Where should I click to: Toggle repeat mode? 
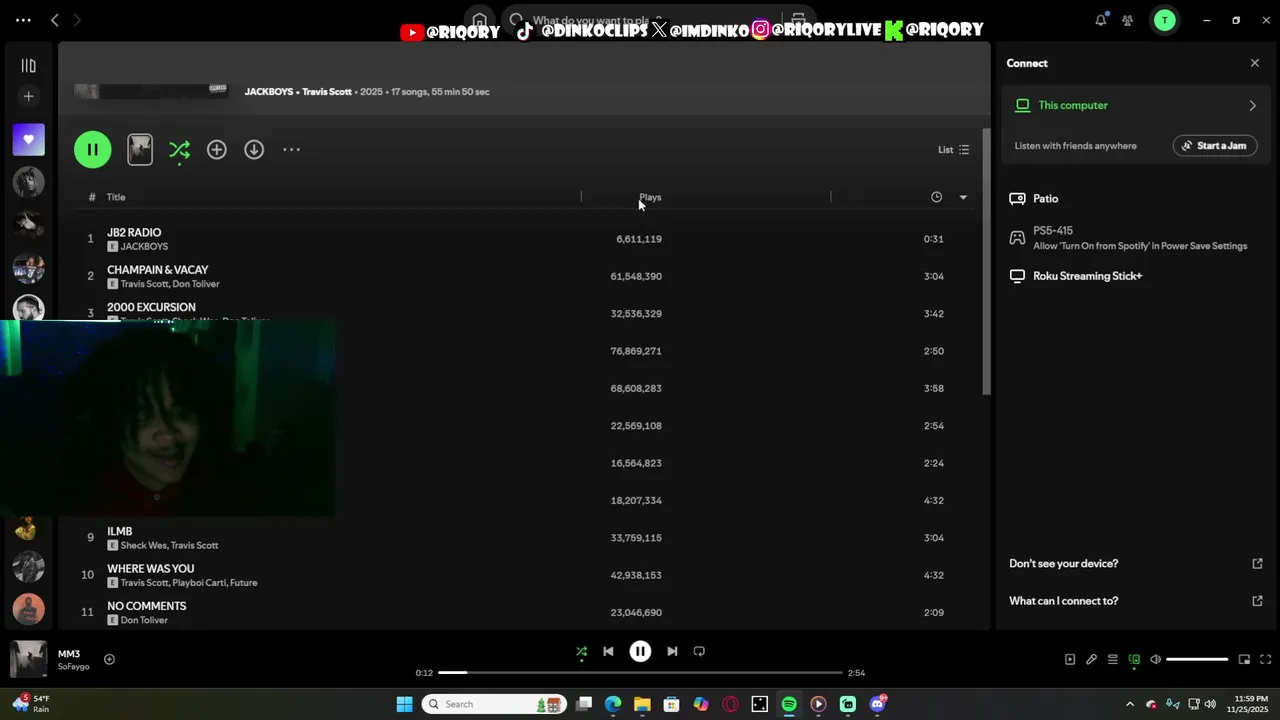pyautogui.click(x=699, y=652)
